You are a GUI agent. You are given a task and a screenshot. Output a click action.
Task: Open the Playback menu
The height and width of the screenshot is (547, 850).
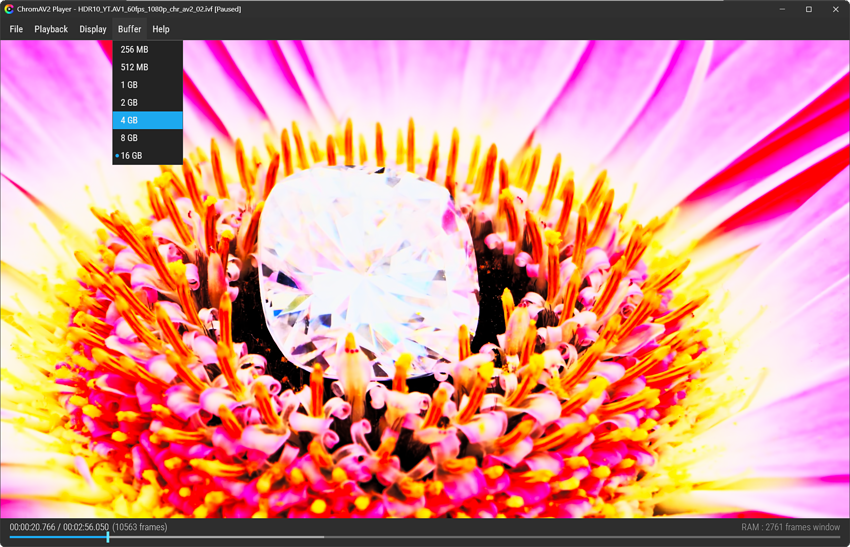point(51,29)
